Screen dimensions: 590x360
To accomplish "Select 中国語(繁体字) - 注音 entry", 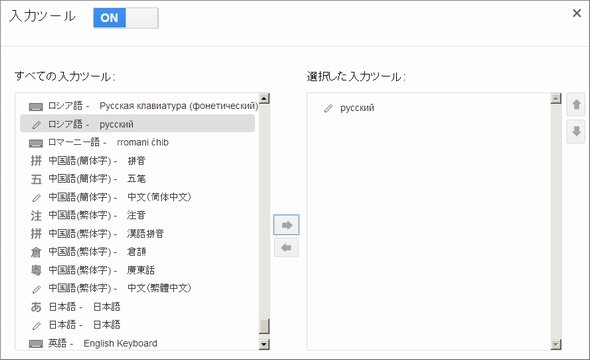I will click(x=137, y=215).
